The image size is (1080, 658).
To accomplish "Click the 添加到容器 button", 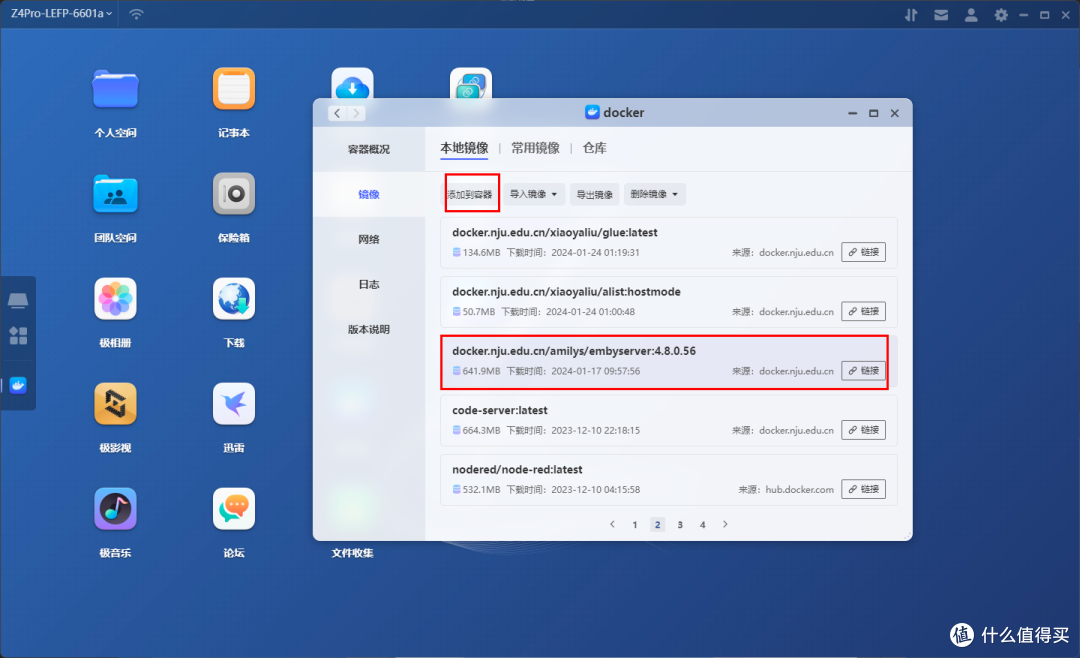I will [470, 194].
